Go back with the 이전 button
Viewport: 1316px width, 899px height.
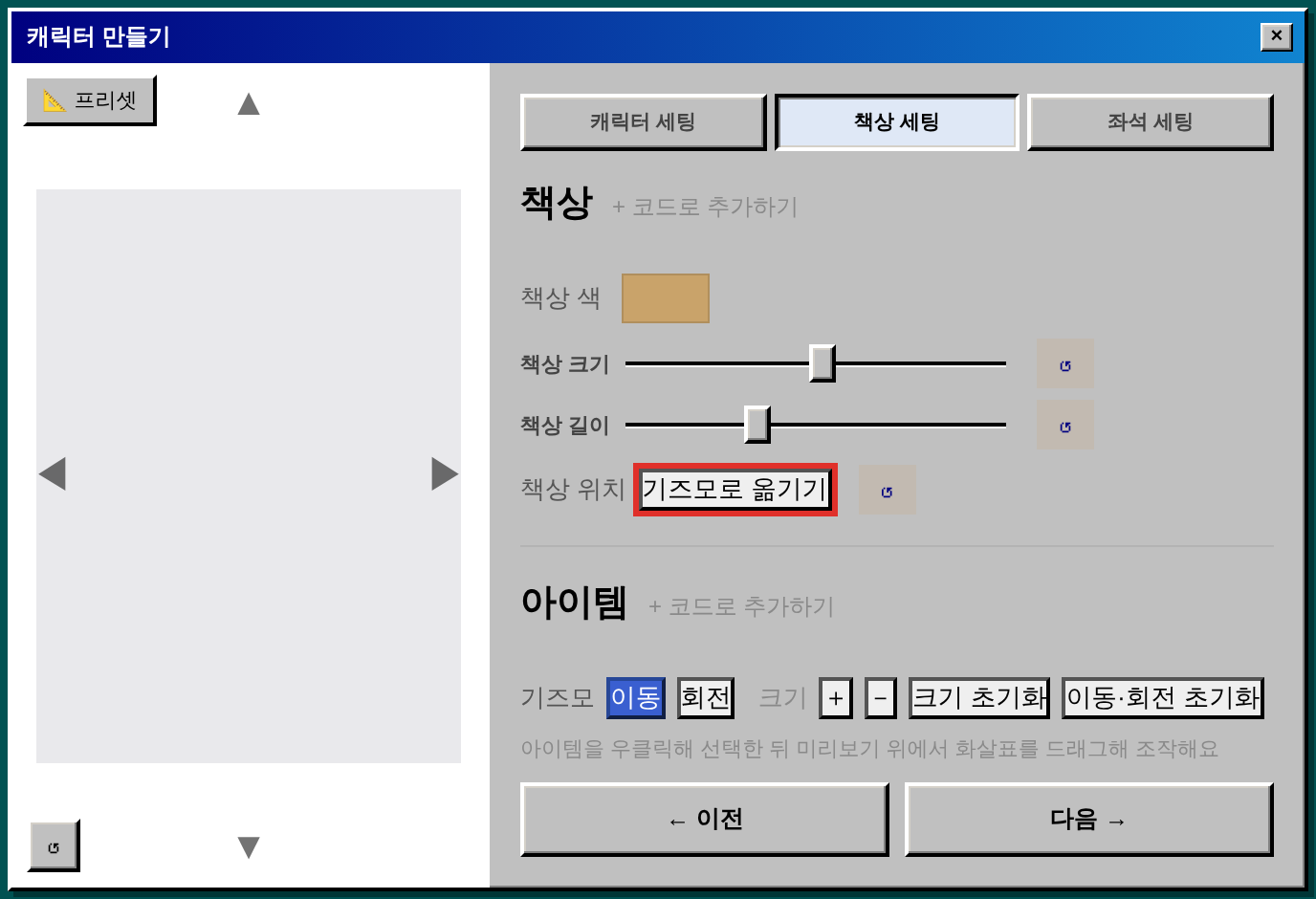[705, 820]
